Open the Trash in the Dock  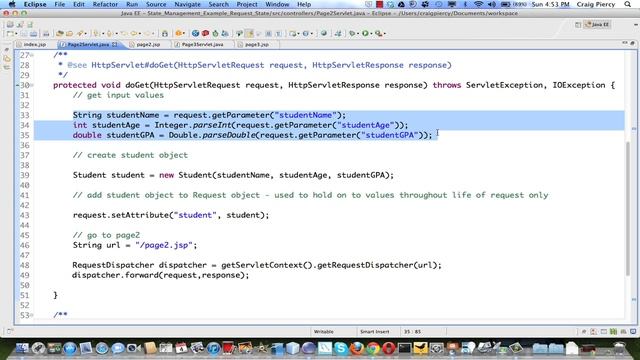pos(619,348)
